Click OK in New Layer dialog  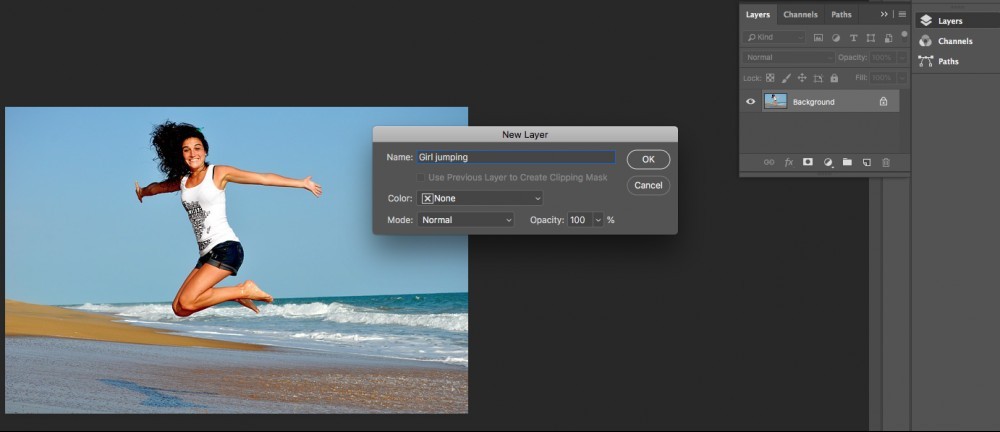(x=648, y=159)
